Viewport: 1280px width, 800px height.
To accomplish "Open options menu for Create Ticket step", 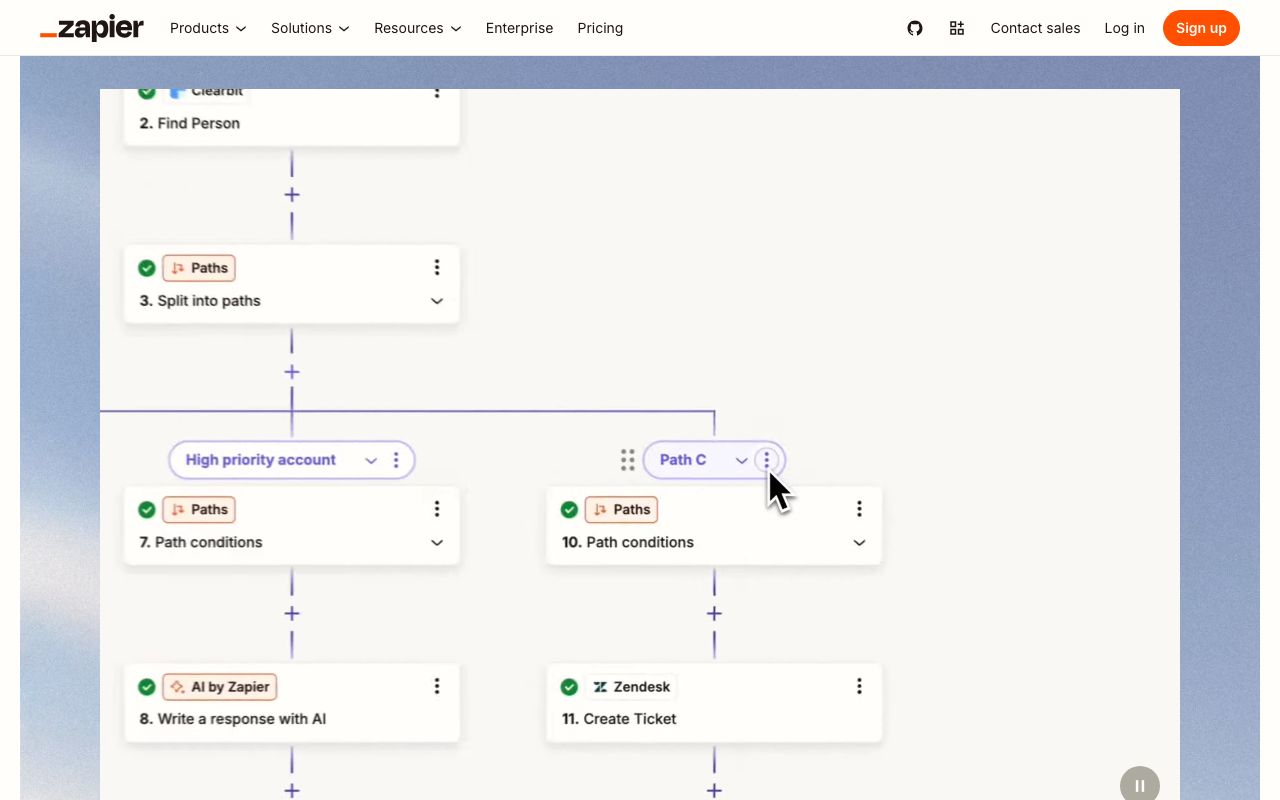I will click(859, 686).
